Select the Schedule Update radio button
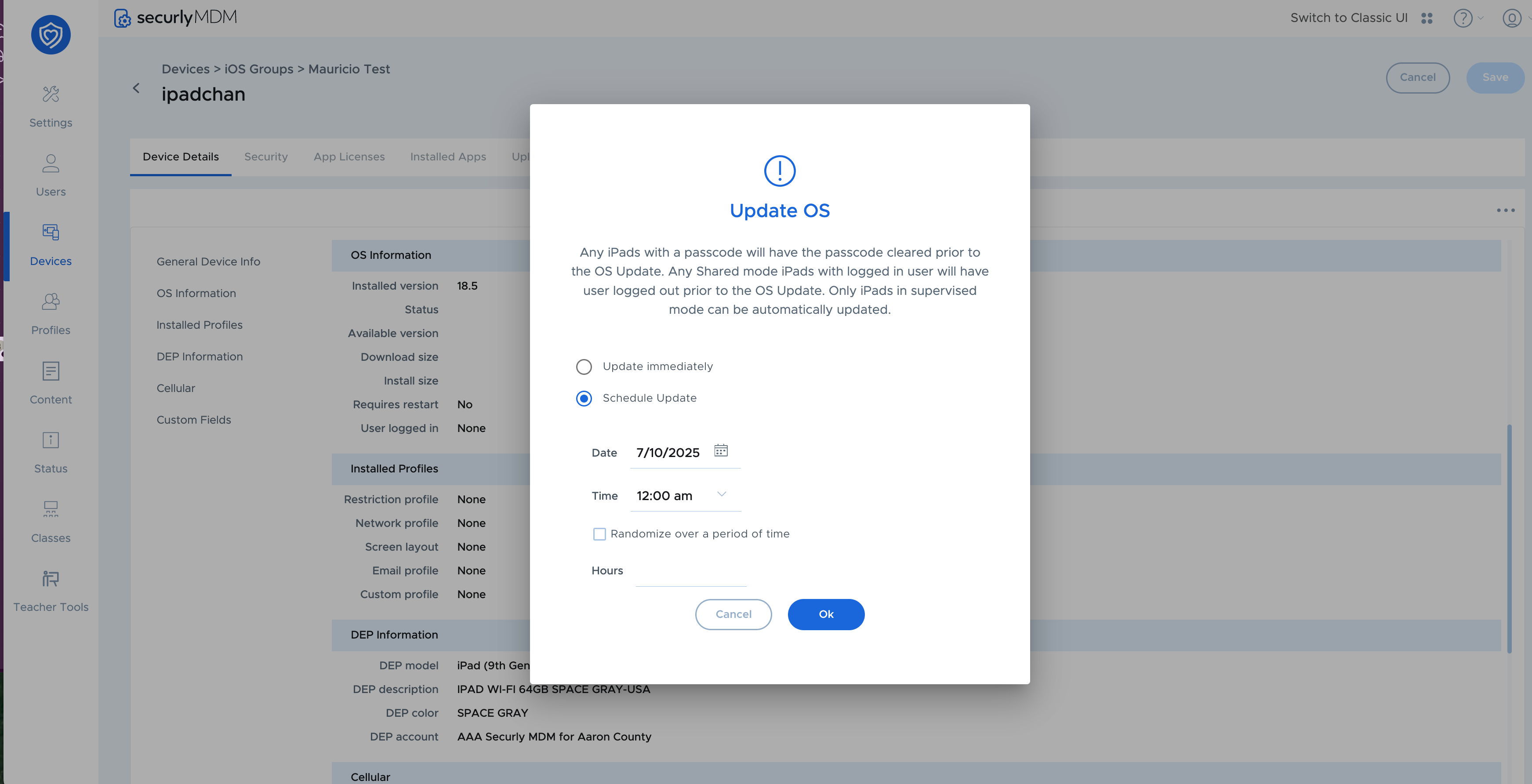 click(584, 398)
